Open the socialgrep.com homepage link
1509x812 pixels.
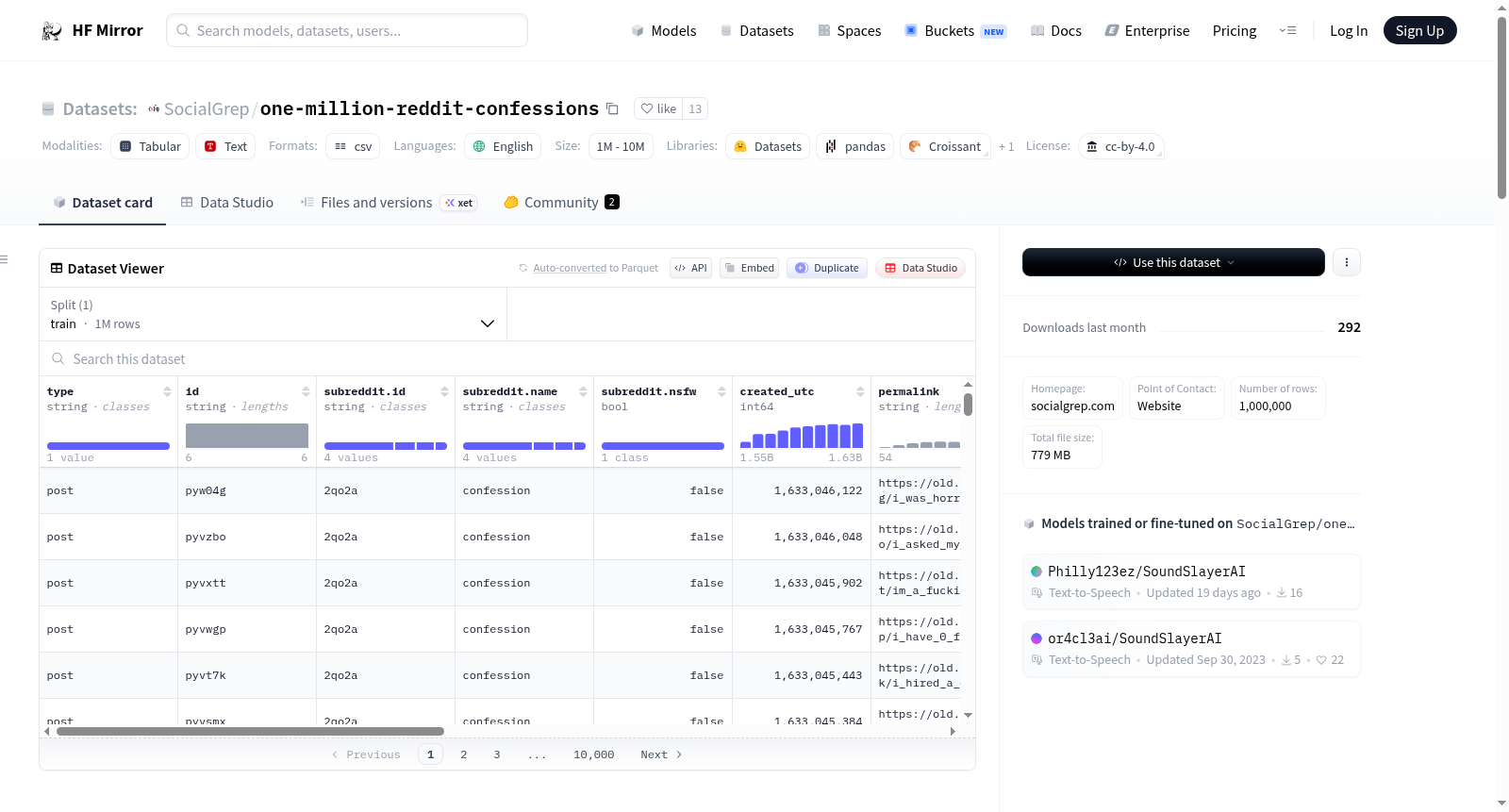point(1072,406)
